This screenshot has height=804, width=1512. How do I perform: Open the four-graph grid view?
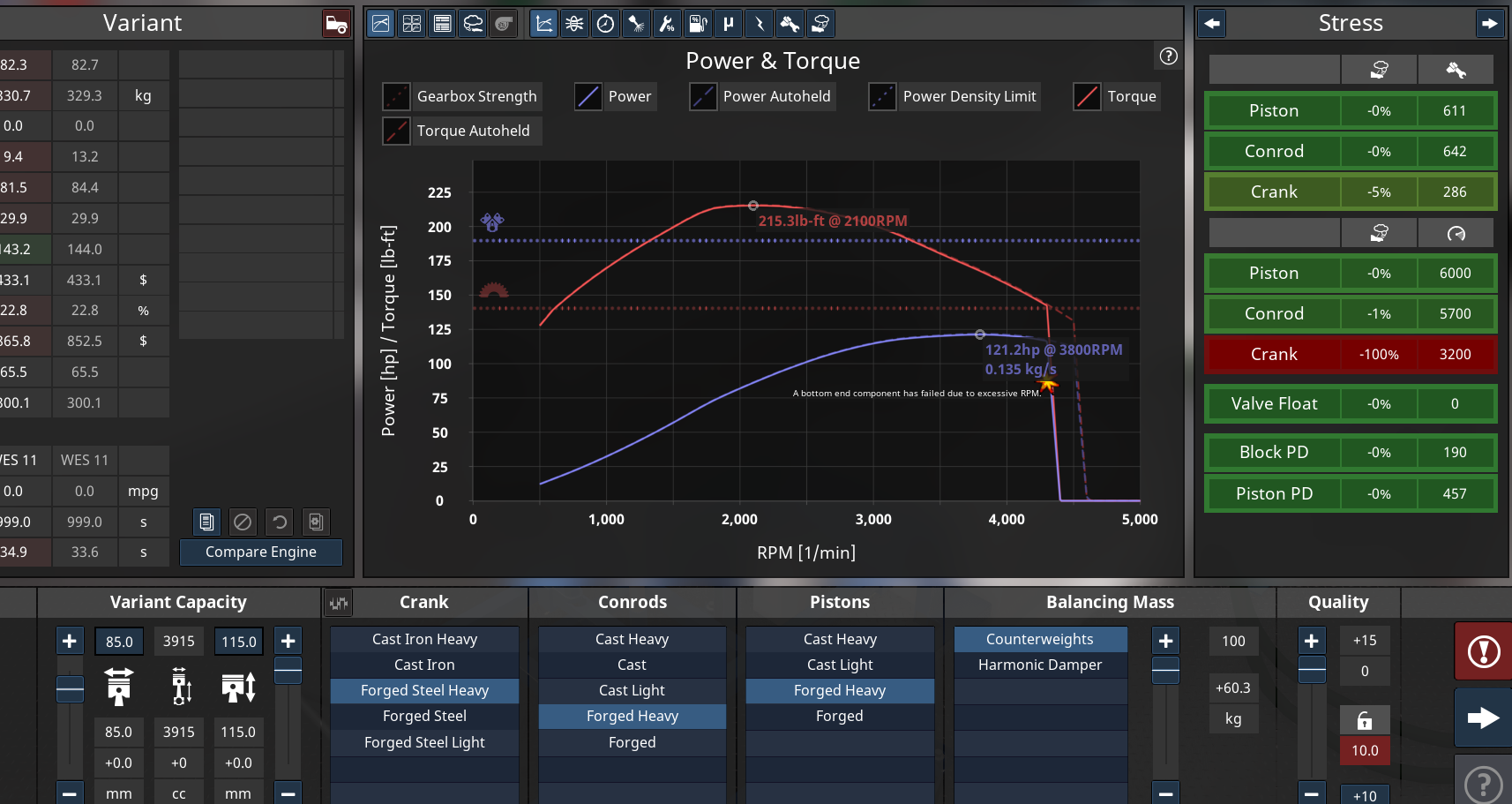point(412,24)
